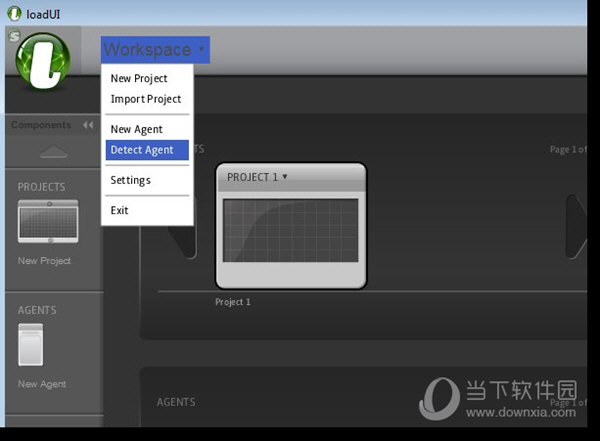Open Settings from Workspace menu
Viewport: 600px width, 441px height.
(130, 180)
